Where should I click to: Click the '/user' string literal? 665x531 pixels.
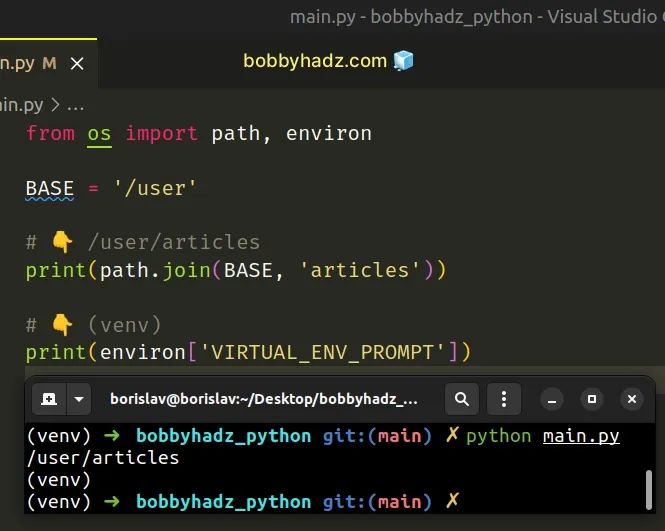coord(154,188)
